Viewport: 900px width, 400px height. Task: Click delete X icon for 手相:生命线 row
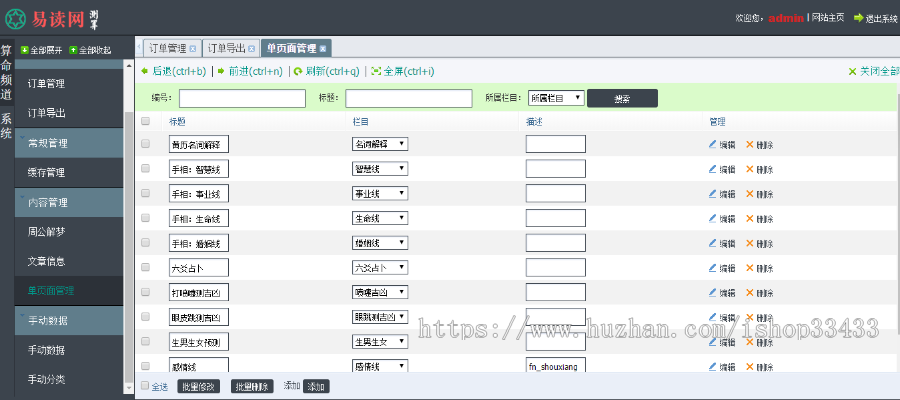pos(749,218)
